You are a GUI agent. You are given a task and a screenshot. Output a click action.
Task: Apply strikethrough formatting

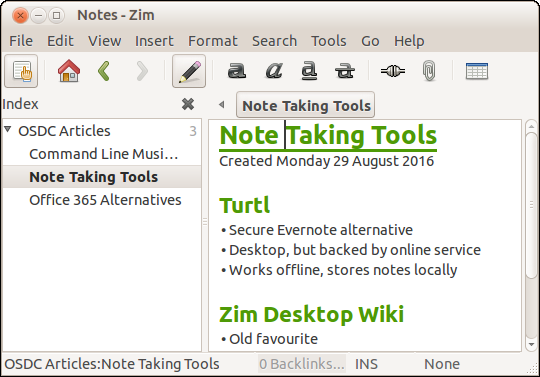pos(345,71)
